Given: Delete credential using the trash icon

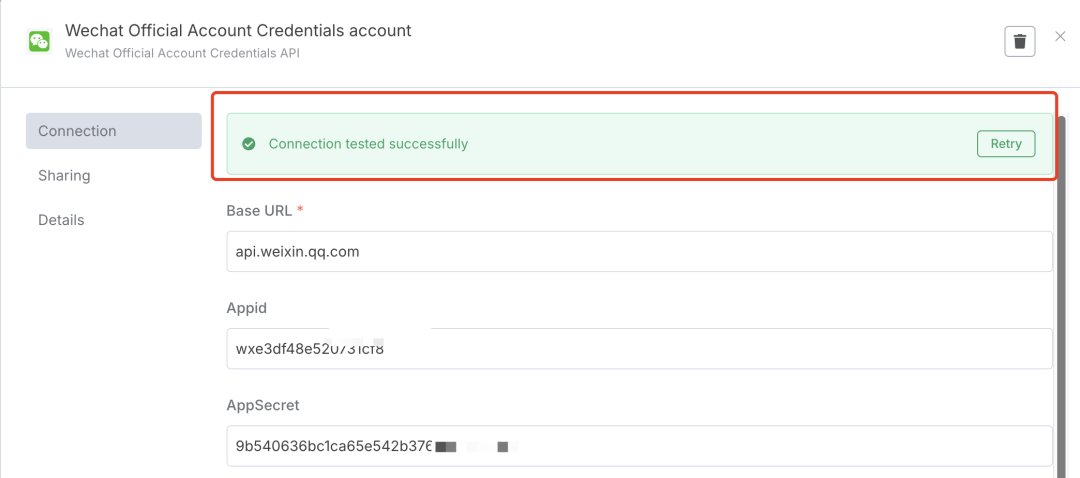Looking at the screenshot, I should [x=1019, y=41].
